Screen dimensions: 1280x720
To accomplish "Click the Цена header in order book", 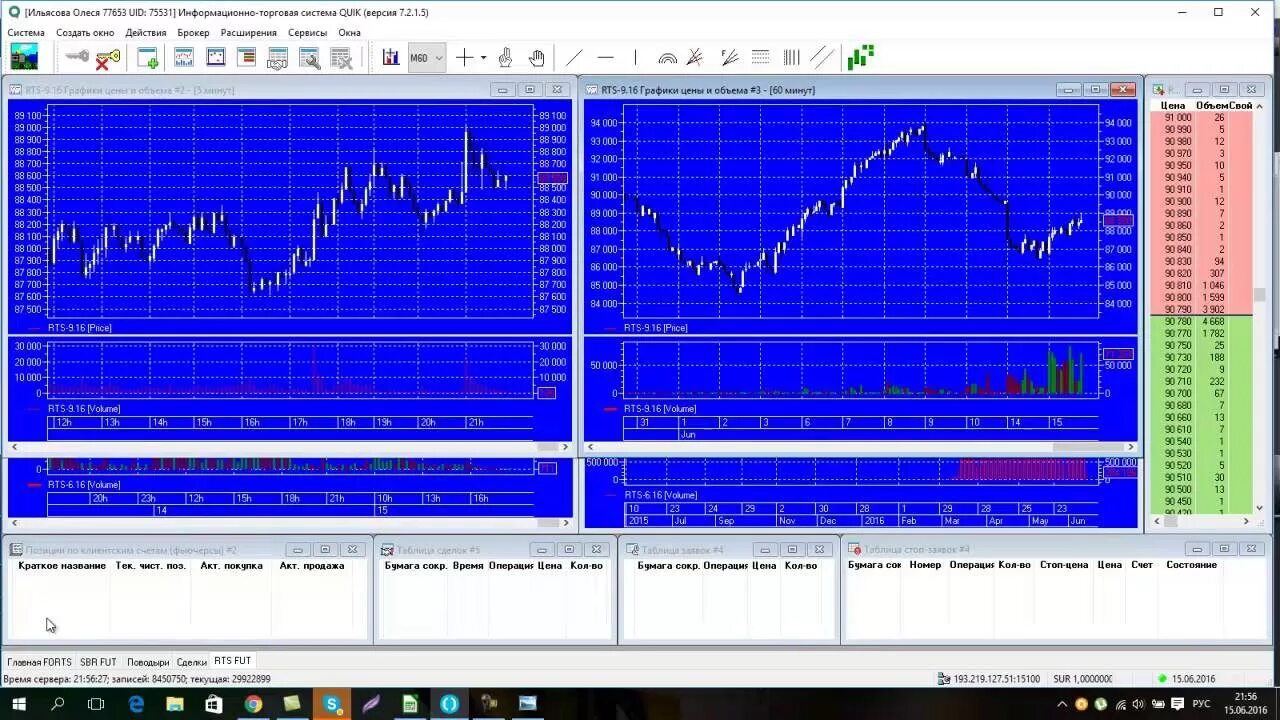I will [x=1173, y=106].
